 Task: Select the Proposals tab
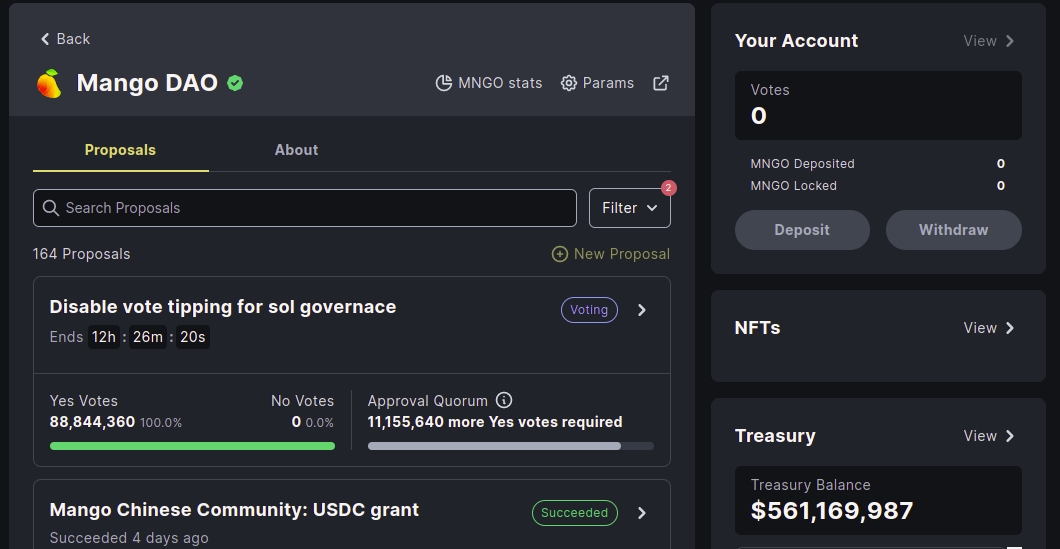[120, 150]
